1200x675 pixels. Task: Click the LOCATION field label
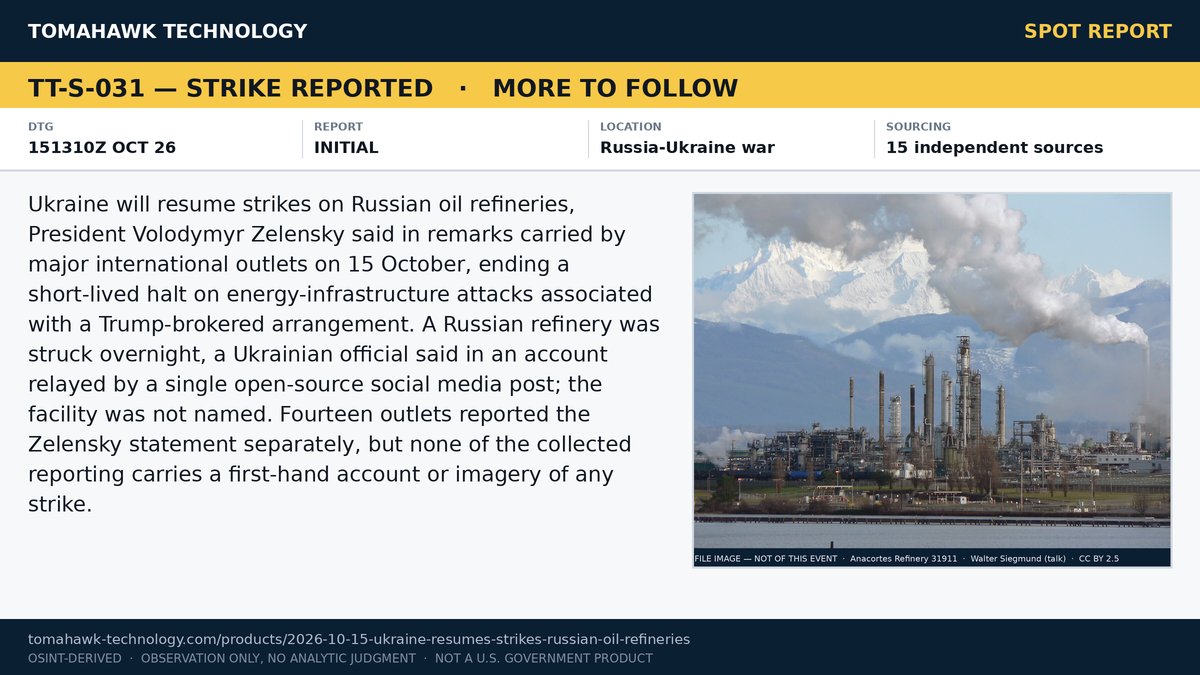pyautogui.click(x=631, y=127)
